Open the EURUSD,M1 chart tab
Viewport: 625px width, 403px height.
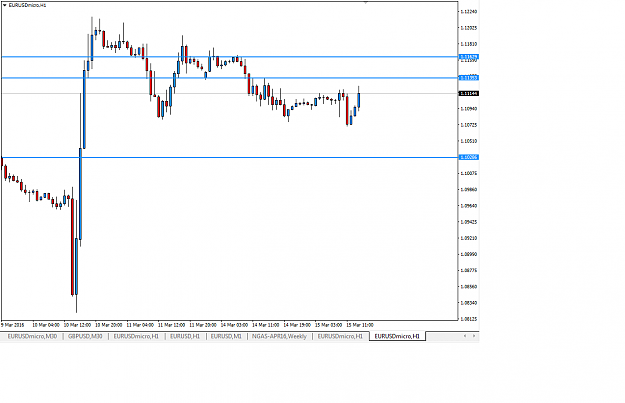pos(226,336)
